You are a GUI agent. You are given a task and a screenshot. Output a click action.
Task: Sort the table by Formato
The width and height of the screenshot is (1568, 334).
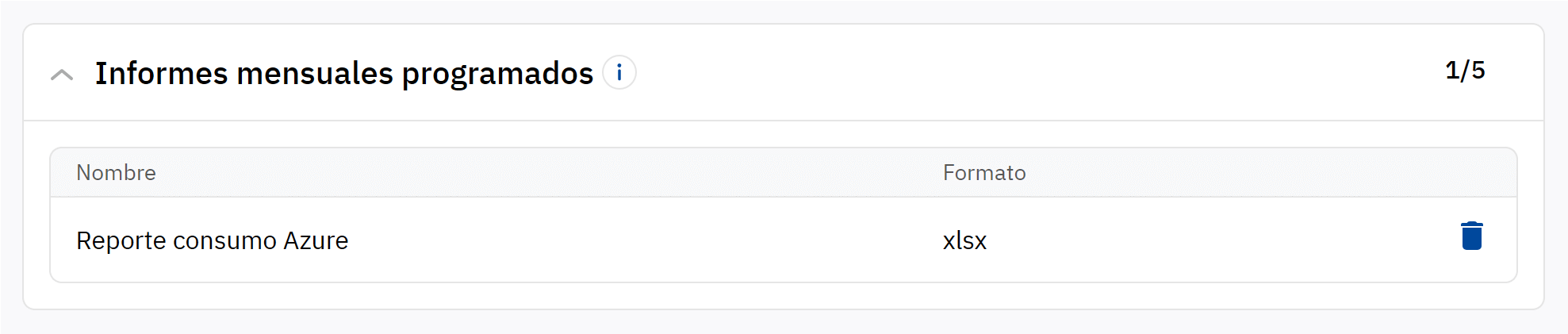click(983, 173)
